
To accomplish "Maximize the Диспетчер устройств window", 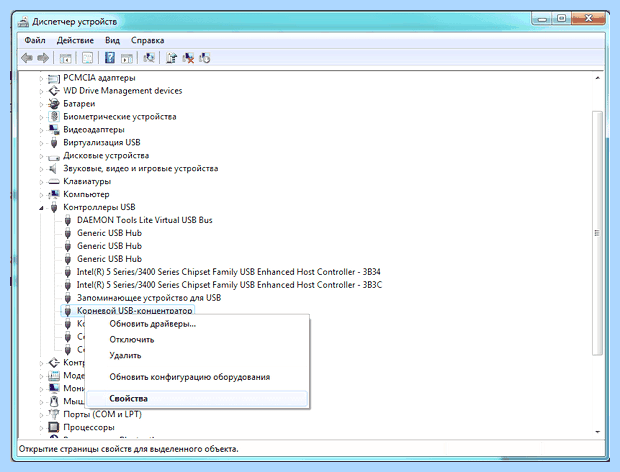I will click(x=561, y=19).
